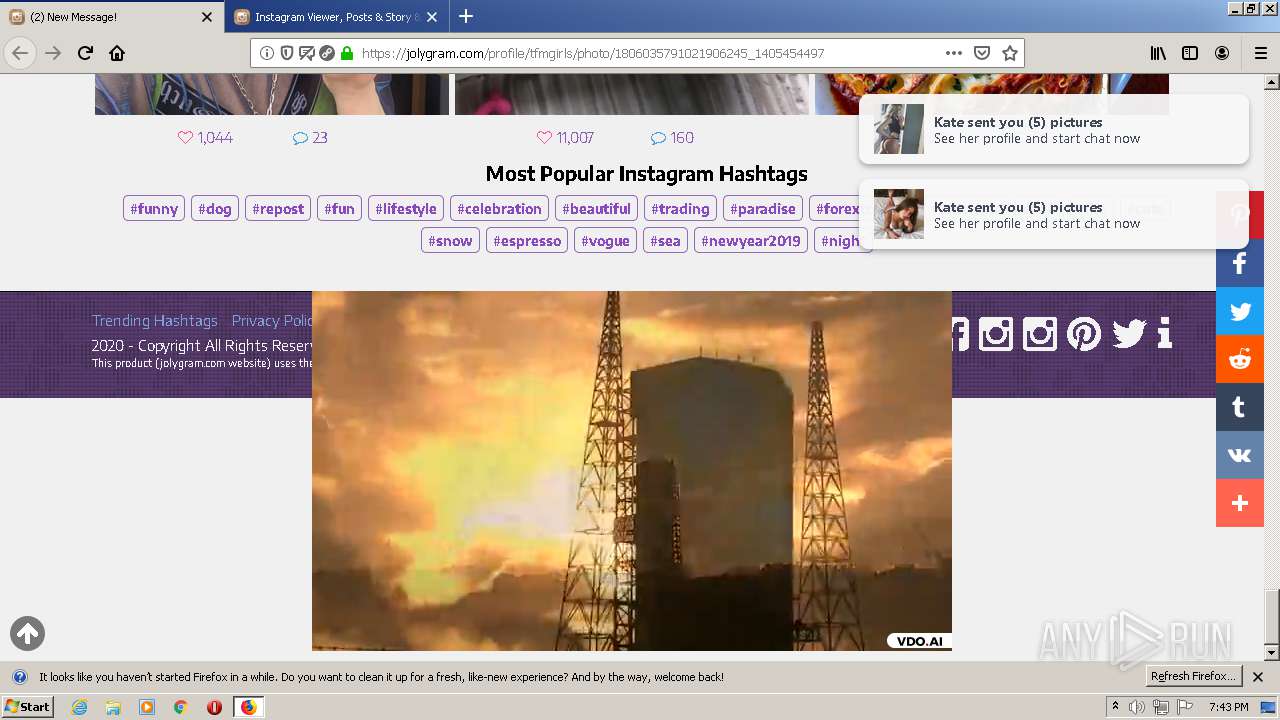Share on Facebook via side bar

click(x=1240, y=264)
